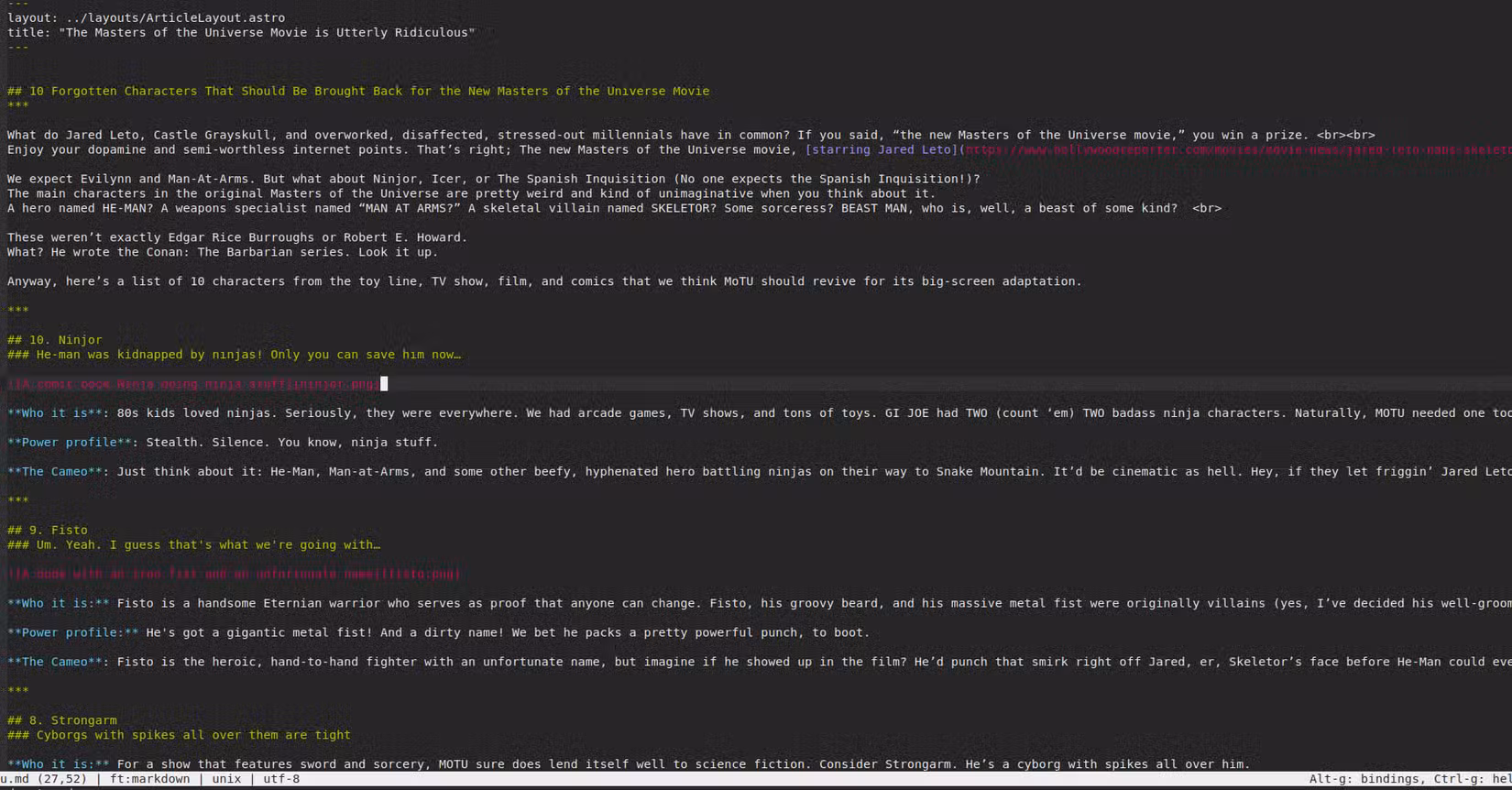Click the 'utf-8' encoding indicator in status bar

[281, 780]
